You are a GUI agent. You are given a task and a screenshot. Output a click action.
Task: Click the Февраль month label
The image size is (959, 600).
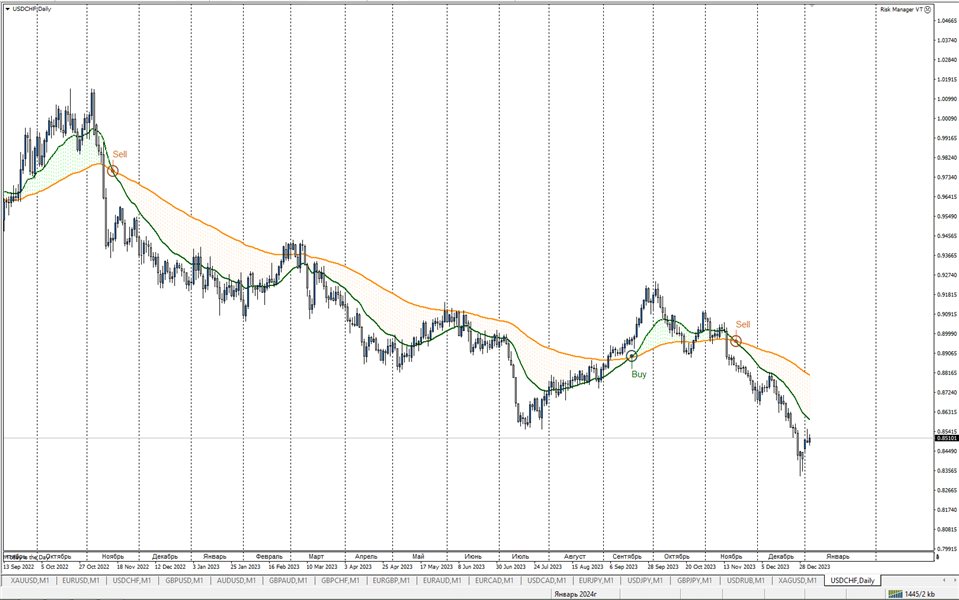tap(269, 557)
